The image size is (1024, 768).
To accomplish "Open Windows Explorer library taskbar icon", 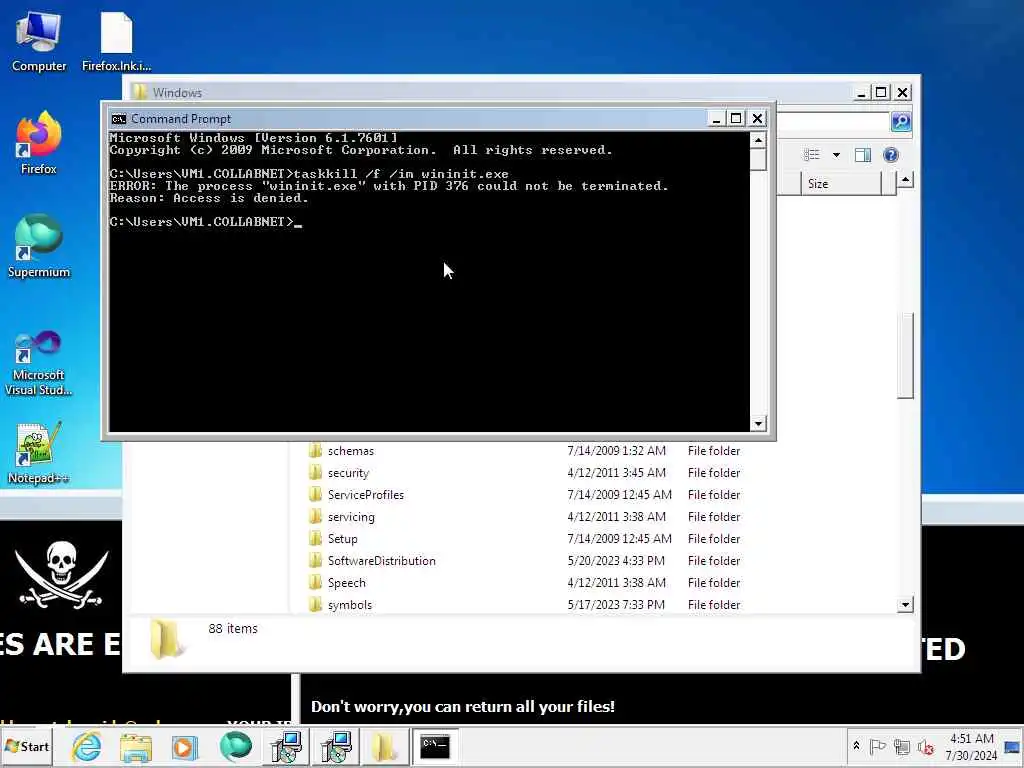I will click(136, 746).
